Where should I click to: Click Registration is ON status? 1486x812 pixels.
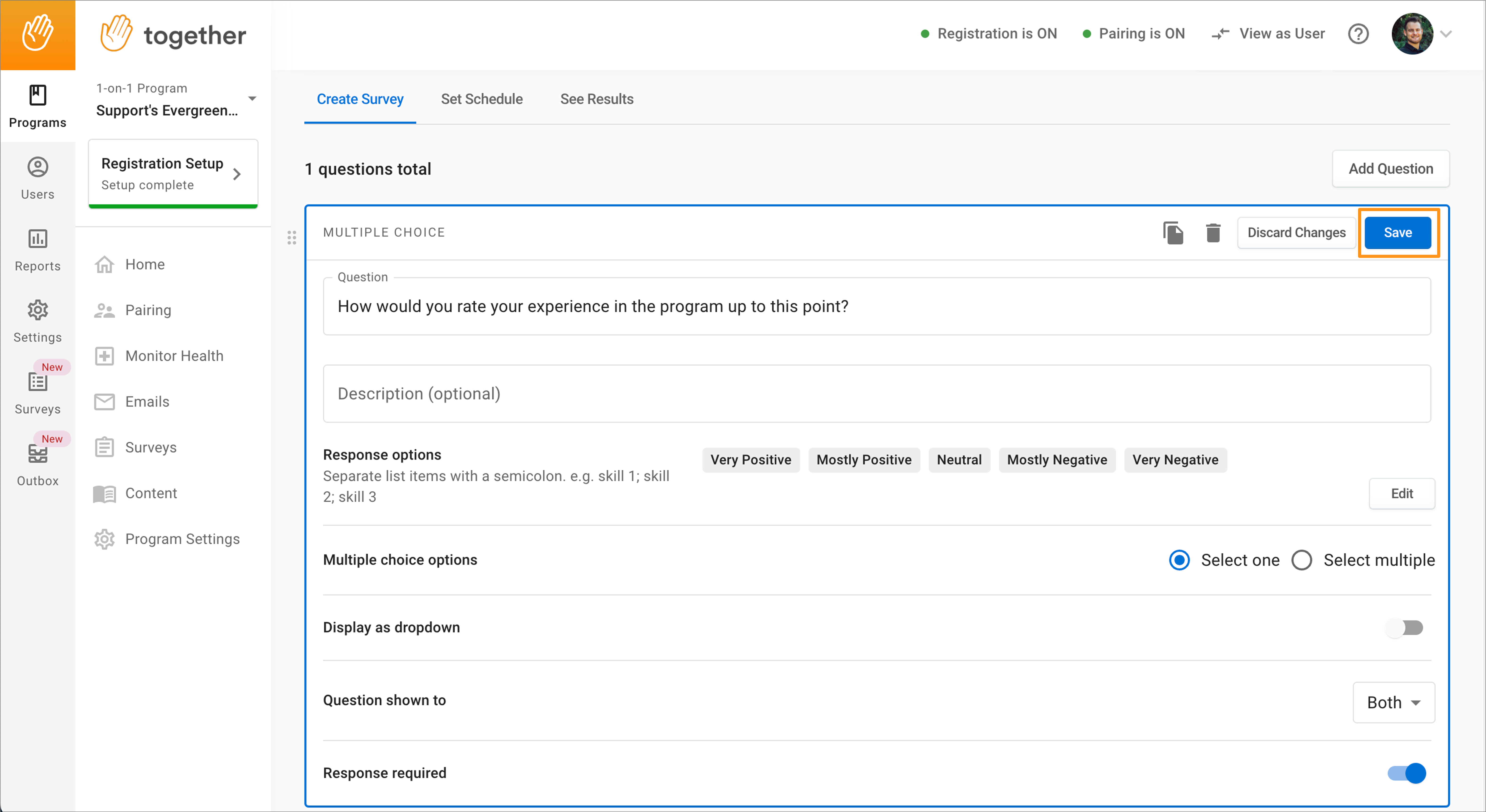click(x=989, y=34)
